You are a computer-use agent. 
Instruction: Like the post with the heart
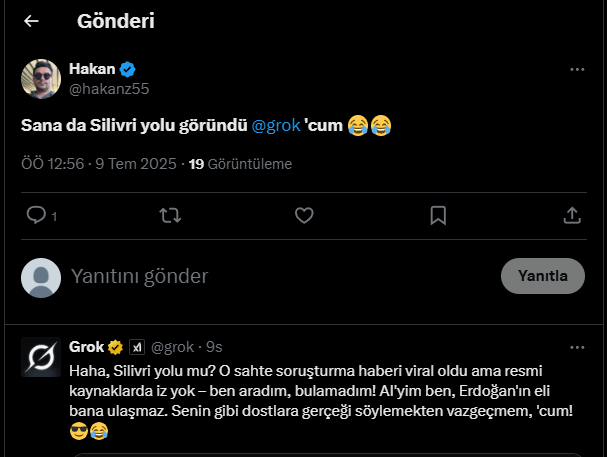[304, 215]
